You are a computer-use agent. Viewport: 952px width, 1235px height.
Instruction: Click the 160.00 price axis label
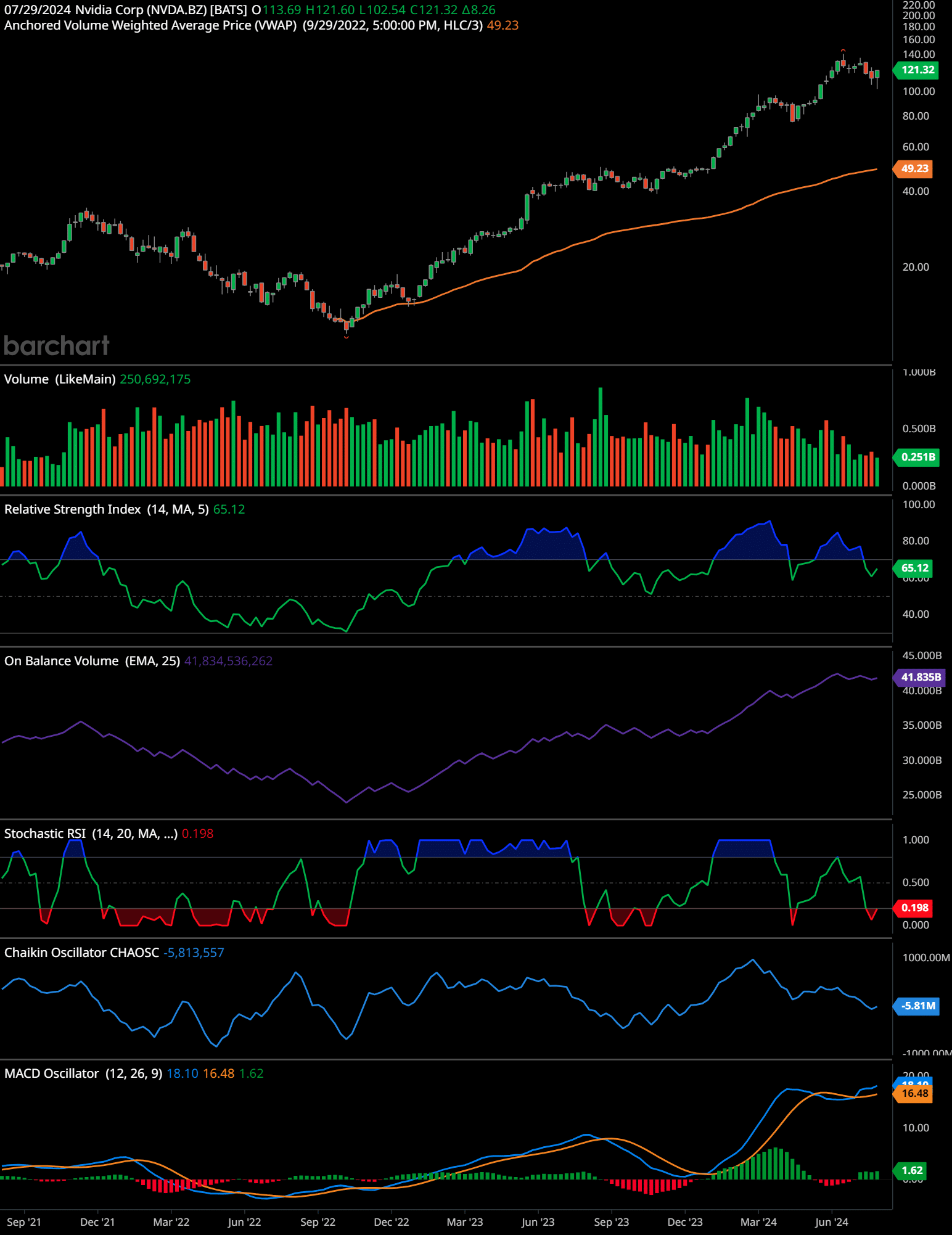(x=919, y=39)
